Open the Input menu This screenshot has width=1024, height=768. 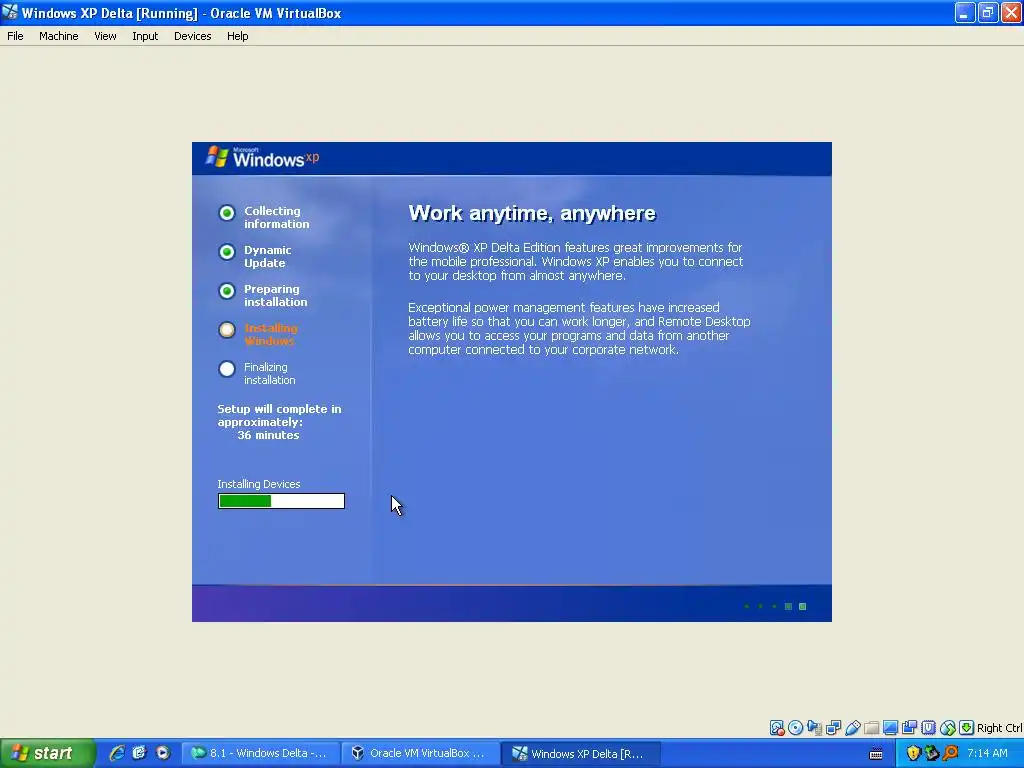click(x=145, y=36)
